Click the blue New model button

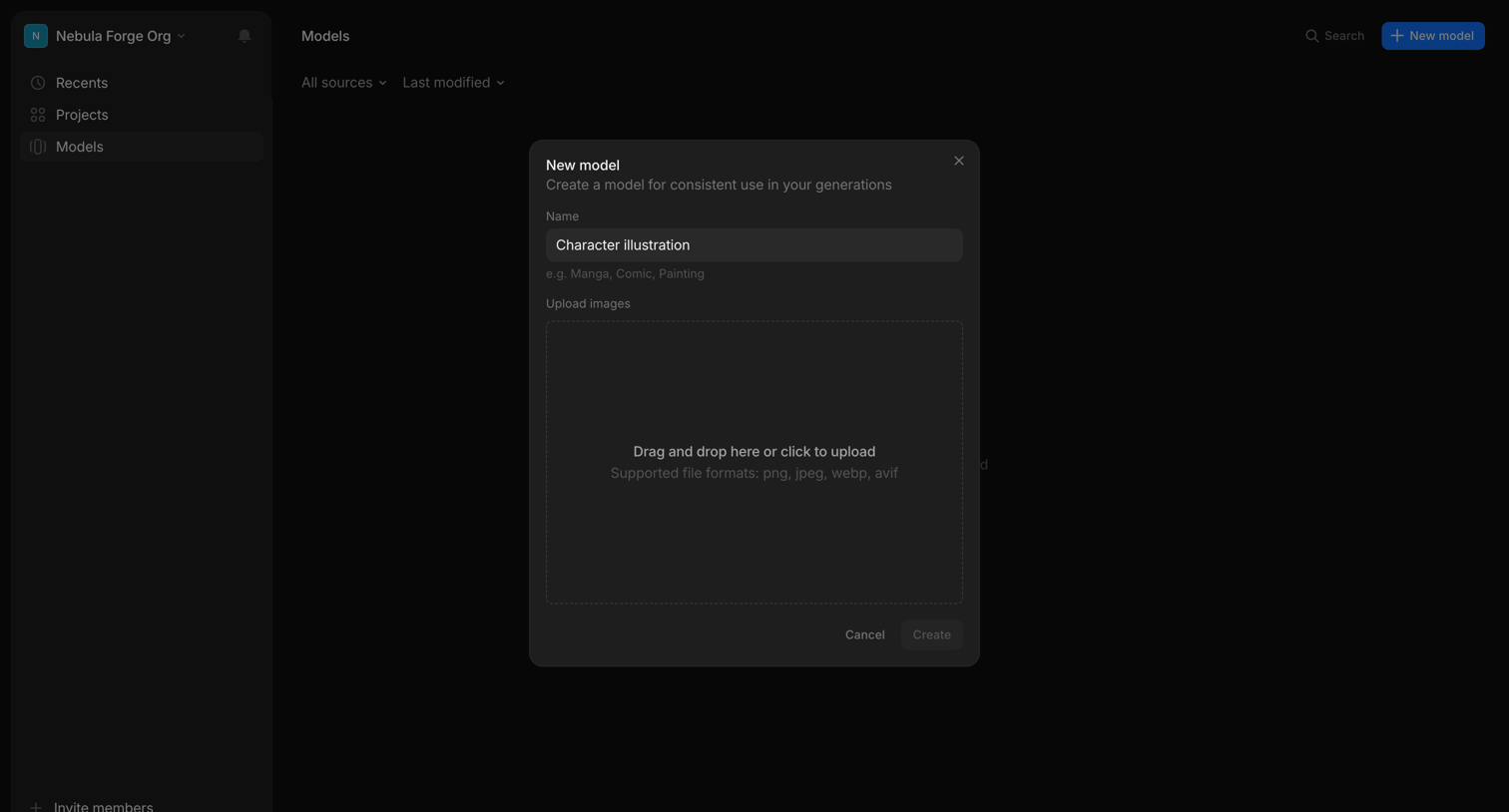[1432, 36]
